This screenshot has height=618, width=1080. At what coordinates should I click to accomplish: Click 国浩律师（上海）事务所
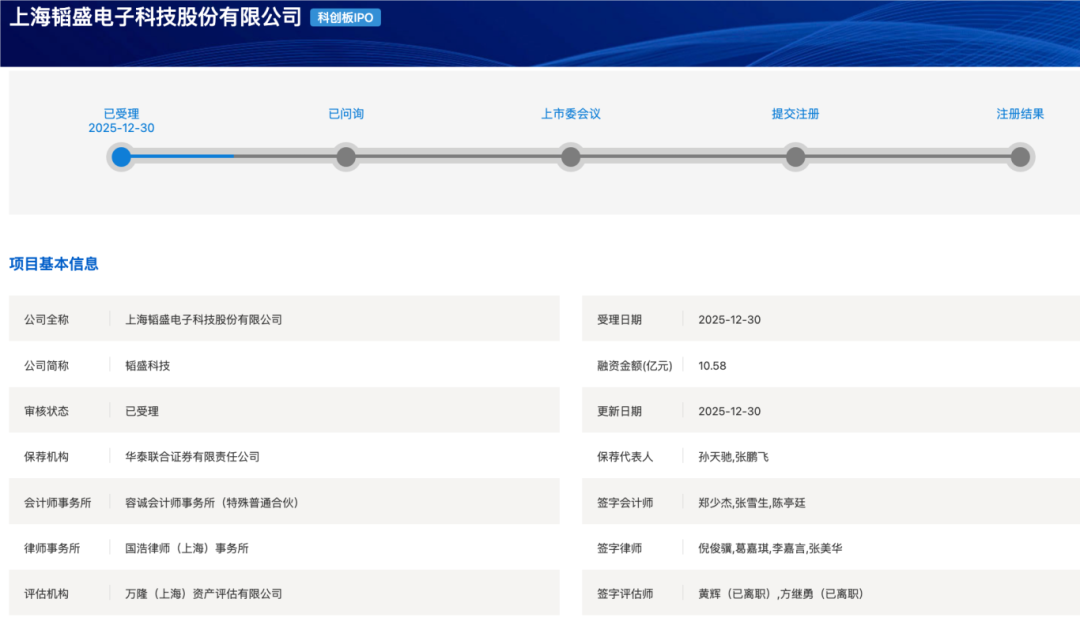[187, 548]
